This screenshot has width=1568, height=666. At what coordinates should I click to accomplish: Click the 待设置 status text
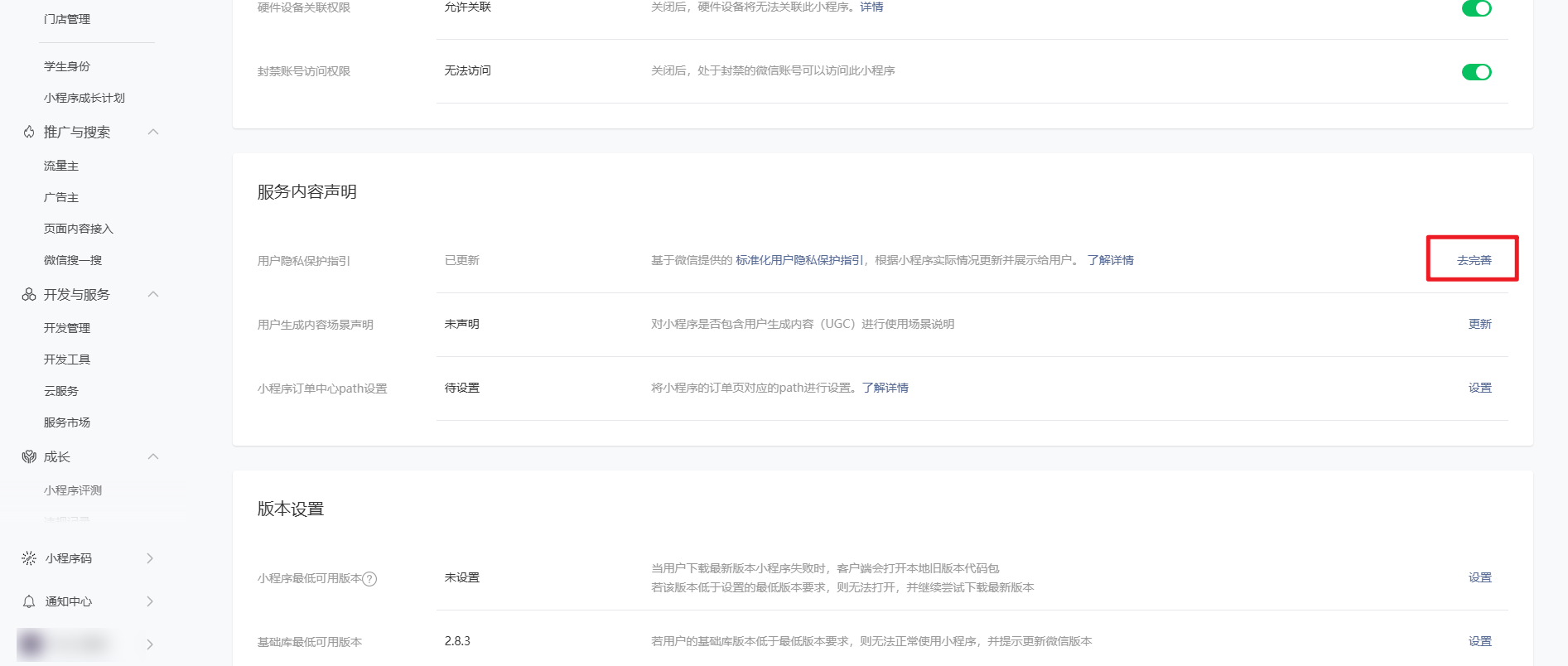click(462, 388)
